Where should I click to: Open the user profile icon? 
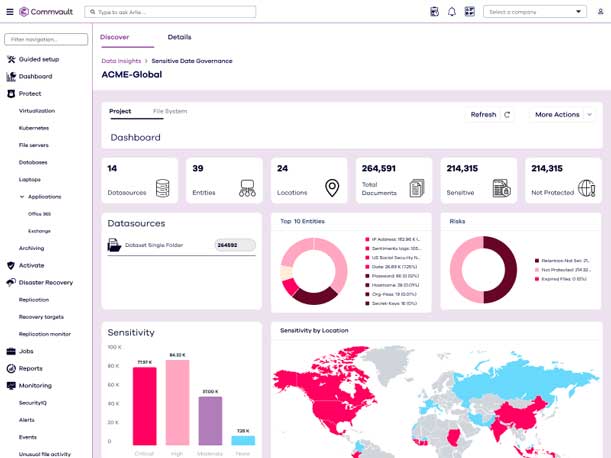[600, 12]
